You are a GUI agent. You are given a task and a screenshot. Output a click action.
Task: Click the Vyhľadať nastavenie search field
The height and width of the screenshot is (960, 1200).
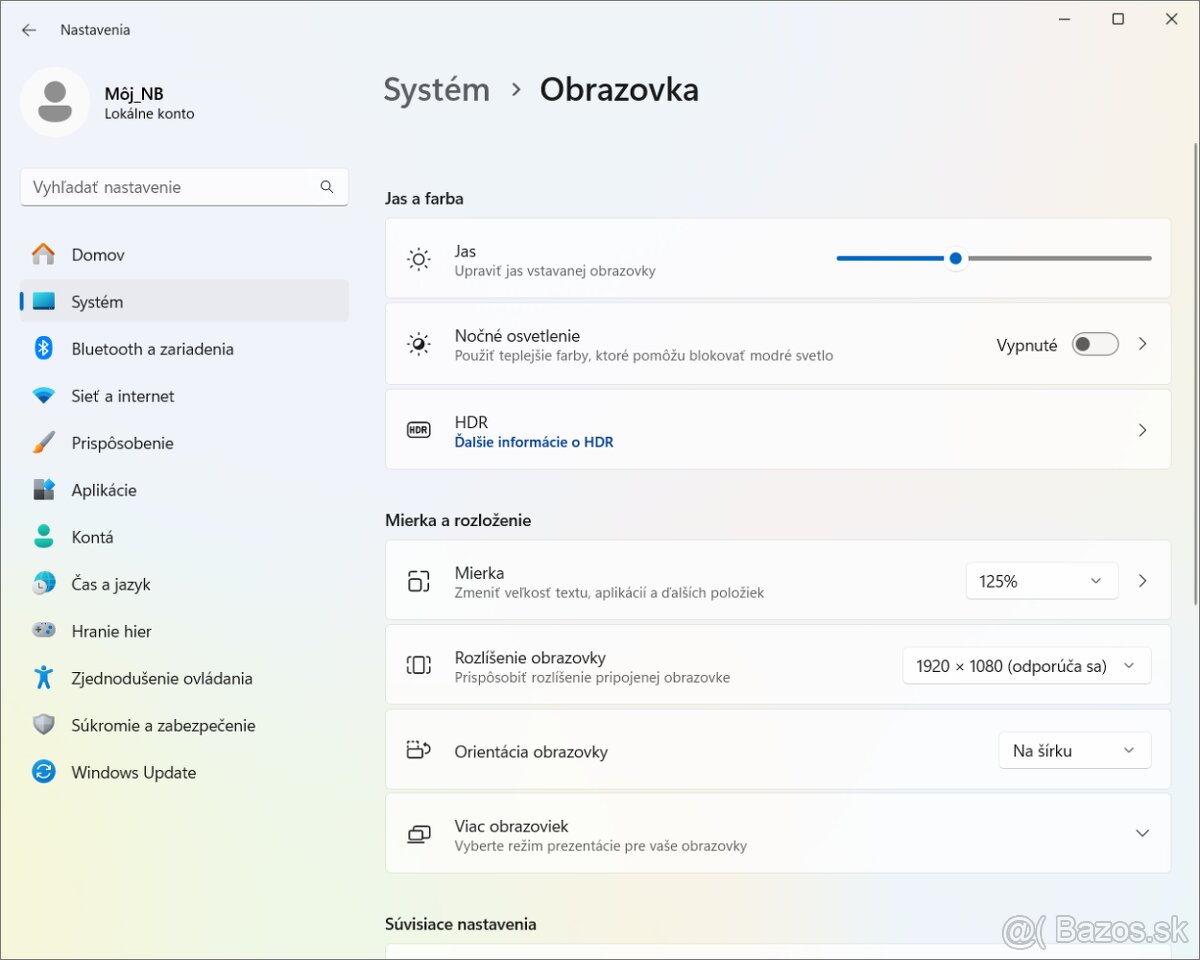172,187
